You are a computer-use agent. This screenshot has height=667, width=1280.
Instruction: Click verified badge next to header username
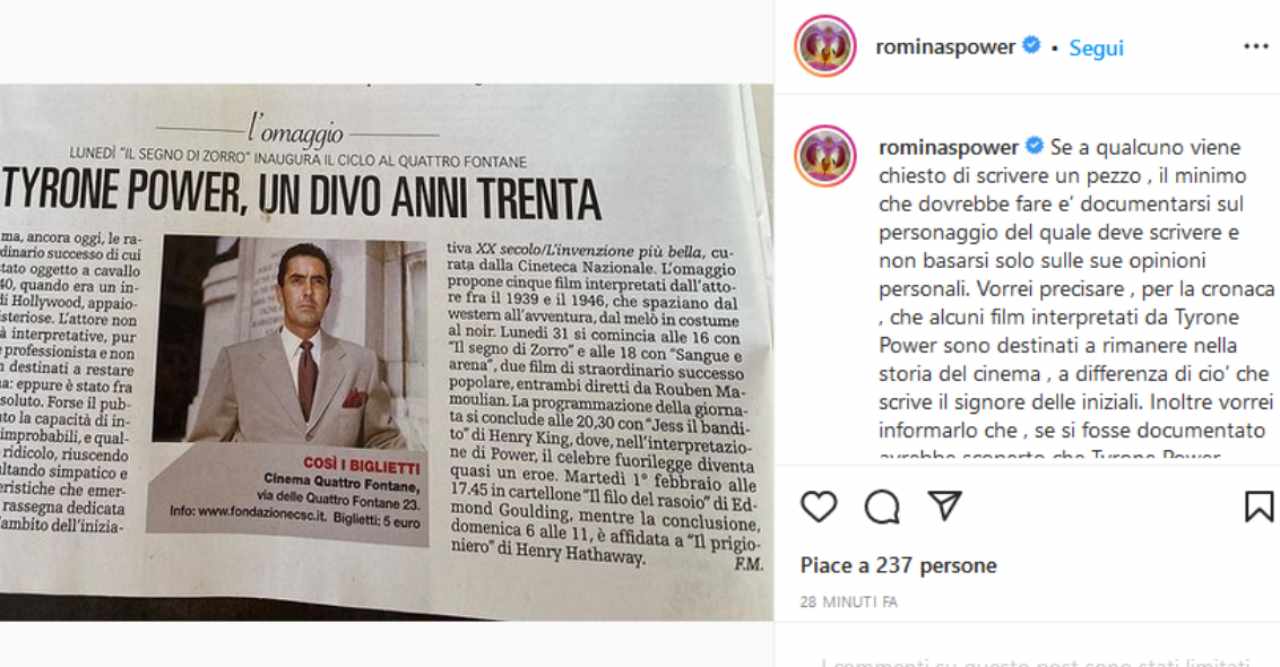click(x=1031, y=46)
